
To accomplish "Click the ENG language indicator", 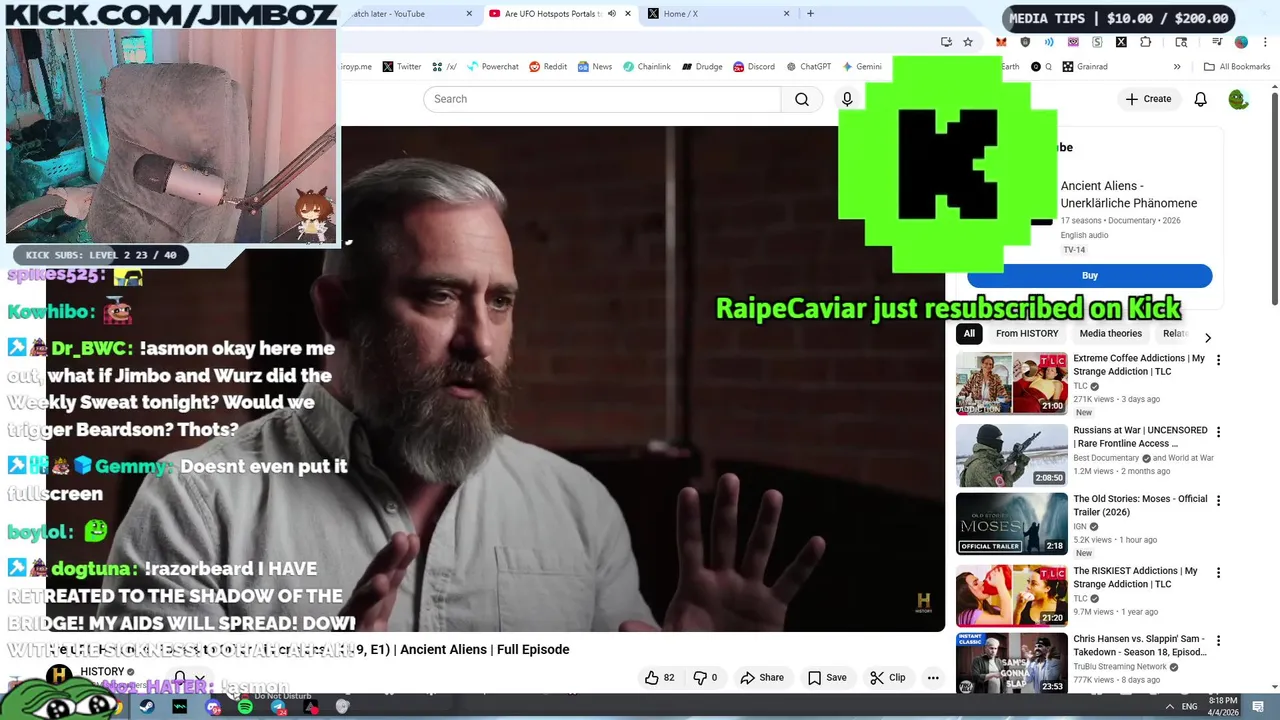I will pyautogui.click(x=1190, y=707).
